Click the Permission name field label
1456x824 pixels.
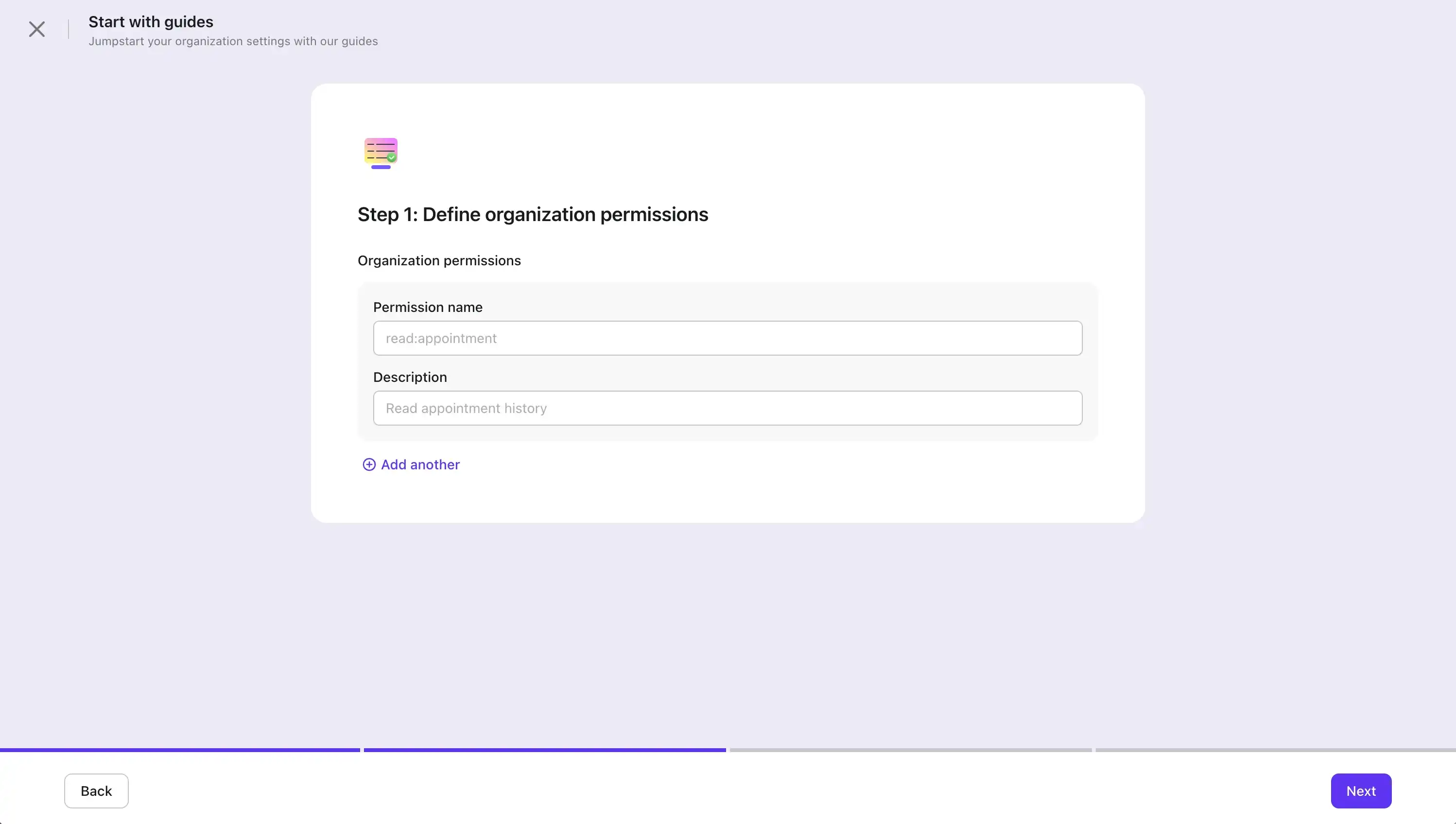pos(427,308)
